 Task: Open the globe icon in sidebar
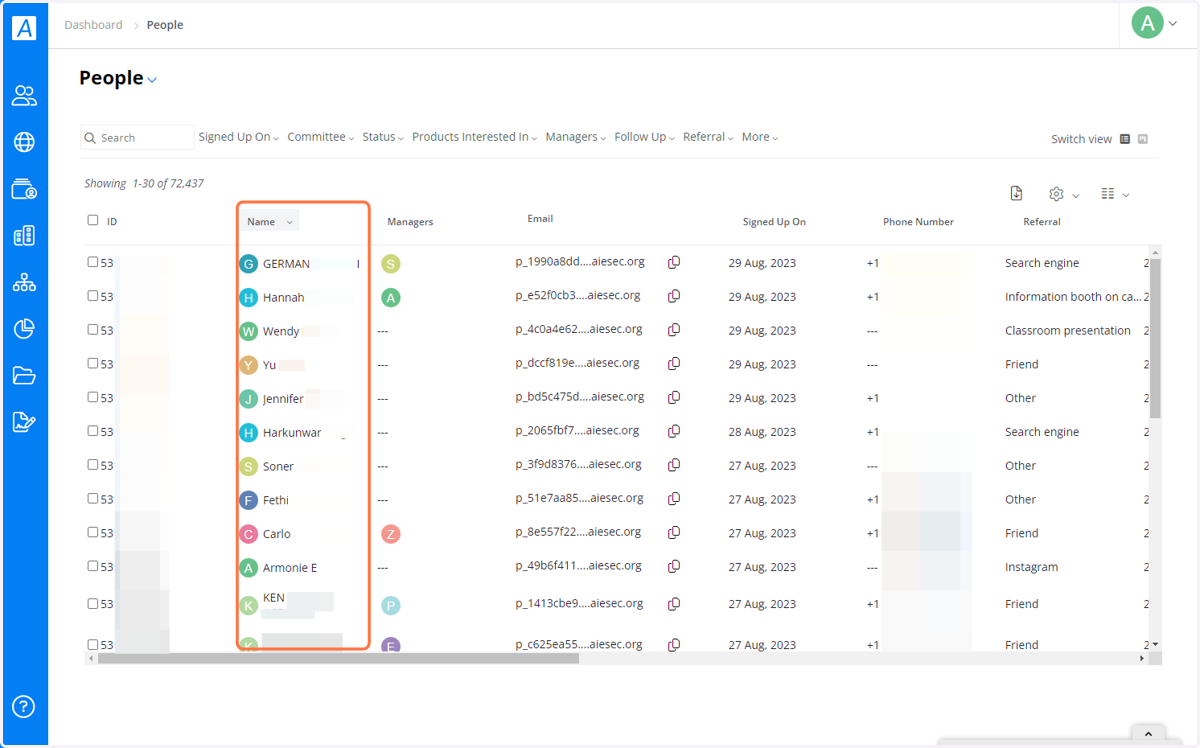coord(24,143)
